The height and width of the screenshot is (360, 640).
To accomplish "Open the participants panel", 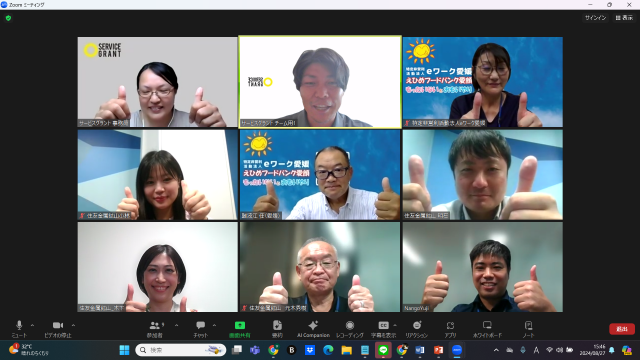I will coord(155,329).
